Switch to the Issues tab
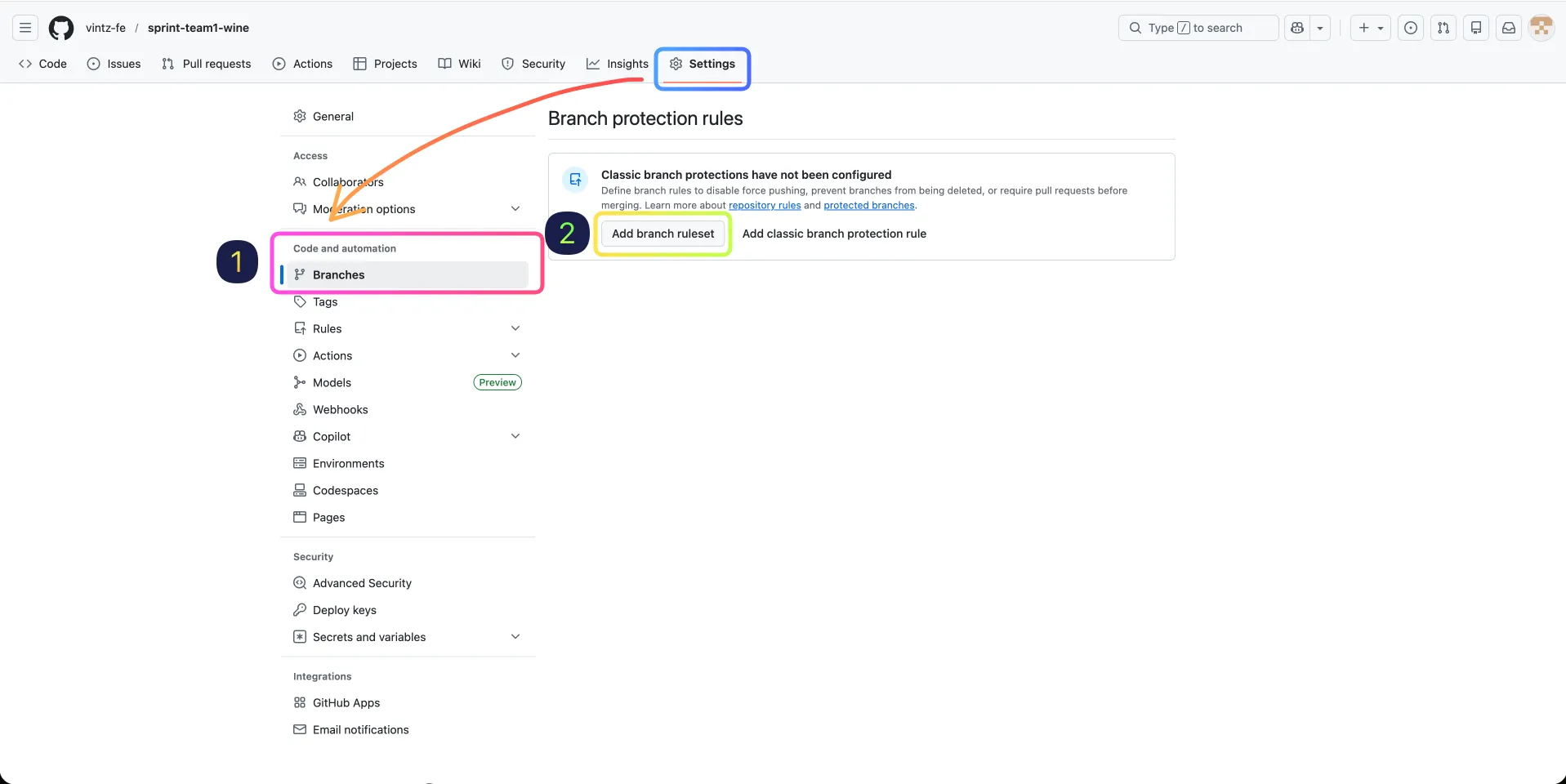This screenshot has width=1566, height=784. (114, 64)
